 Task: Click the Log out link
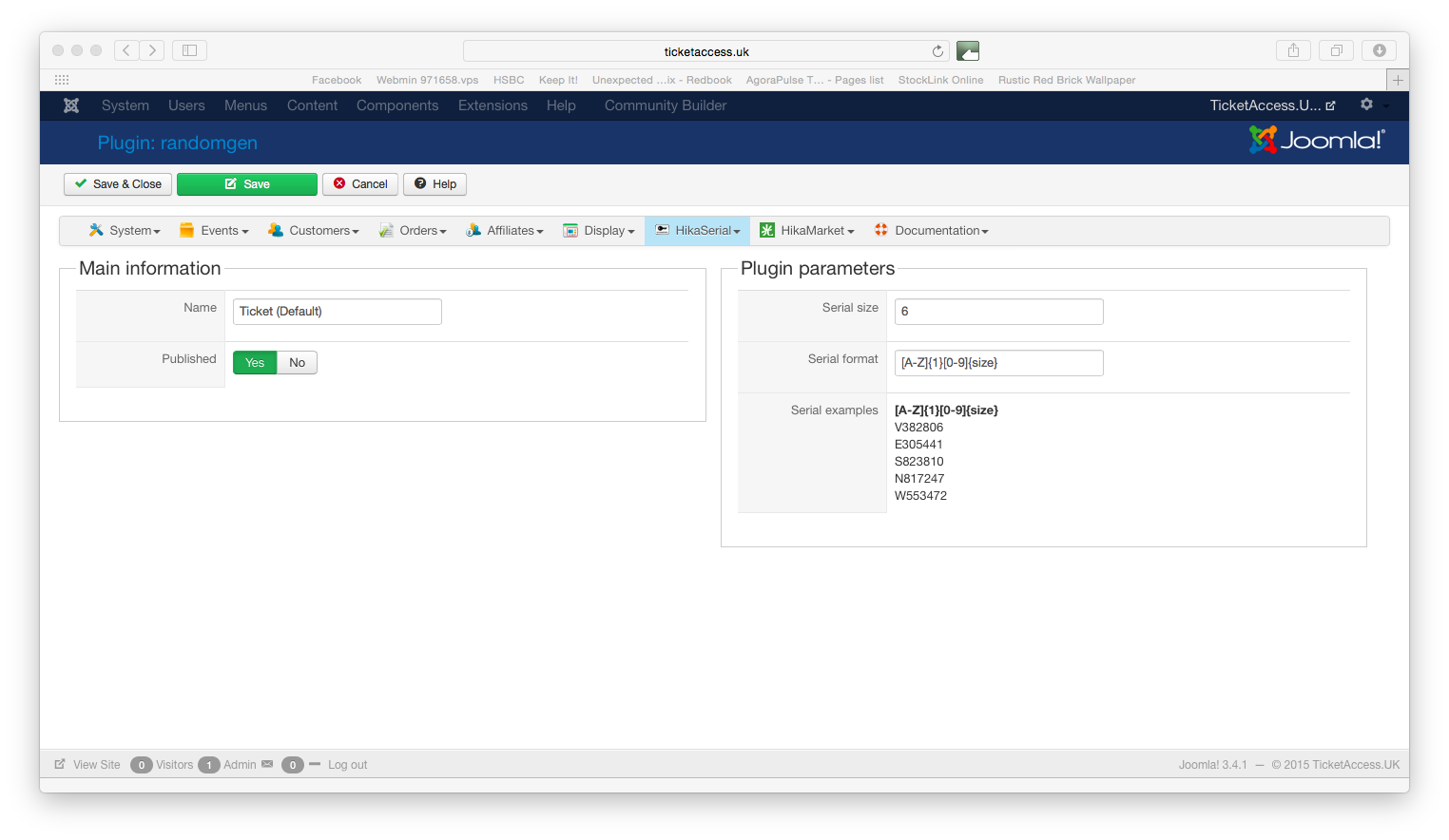pos(347,765)
